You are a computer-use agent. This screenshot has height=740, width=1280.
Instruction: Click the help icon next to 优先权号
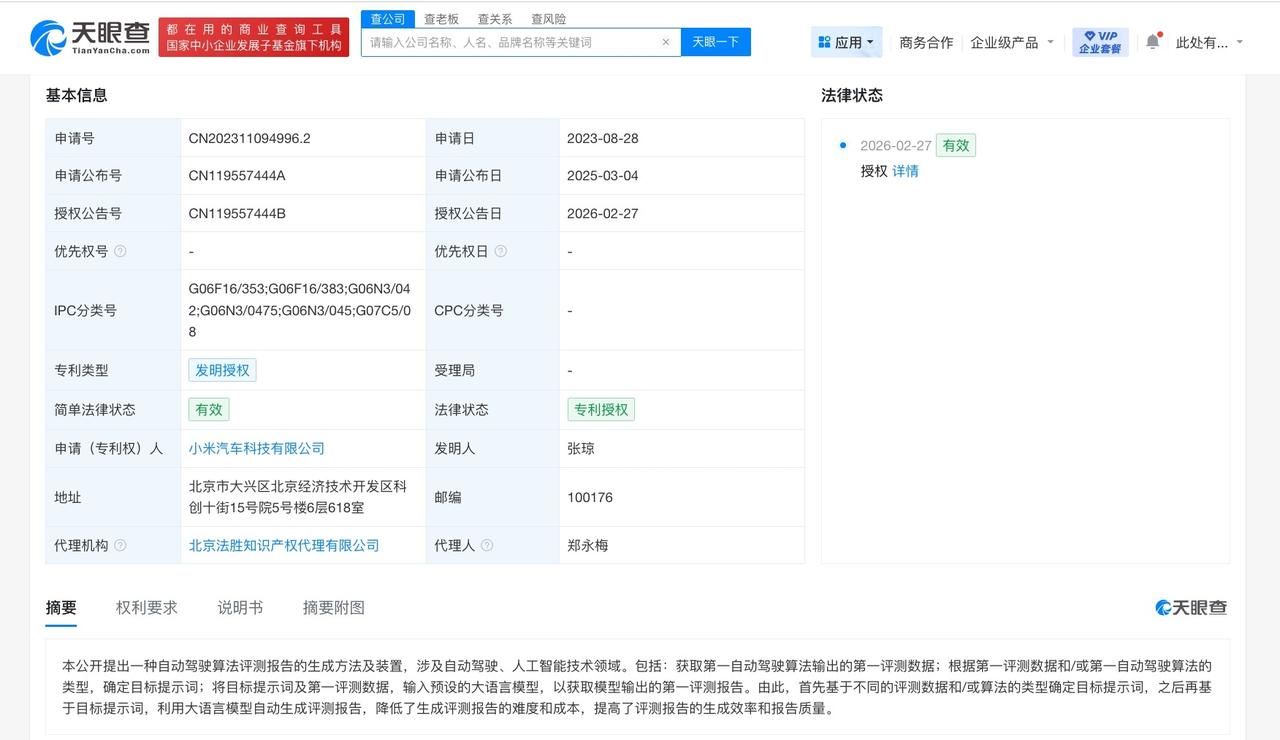pyautogui.click(x=123, y=251)
